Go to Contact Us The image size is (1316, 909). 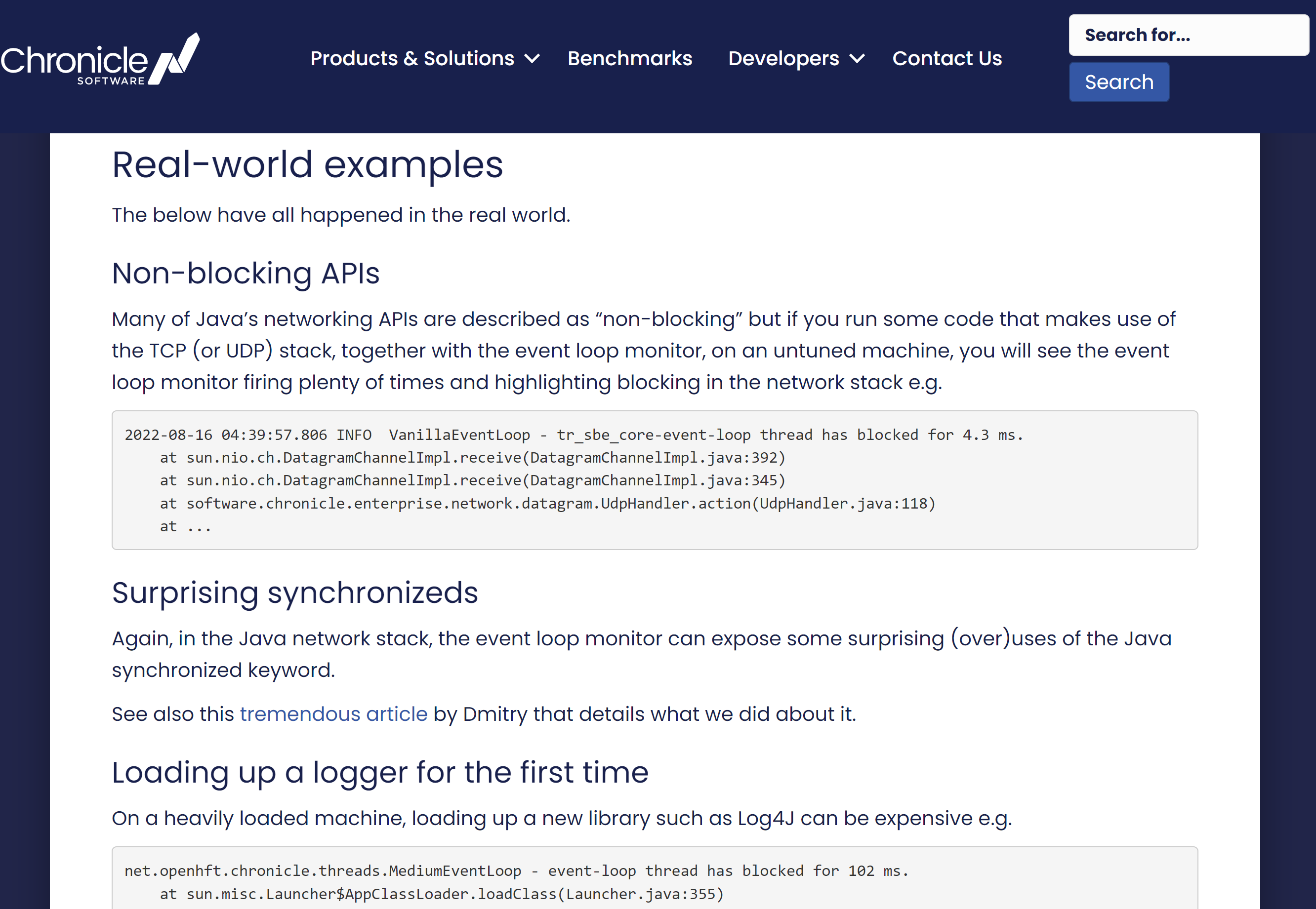[947, 59]
